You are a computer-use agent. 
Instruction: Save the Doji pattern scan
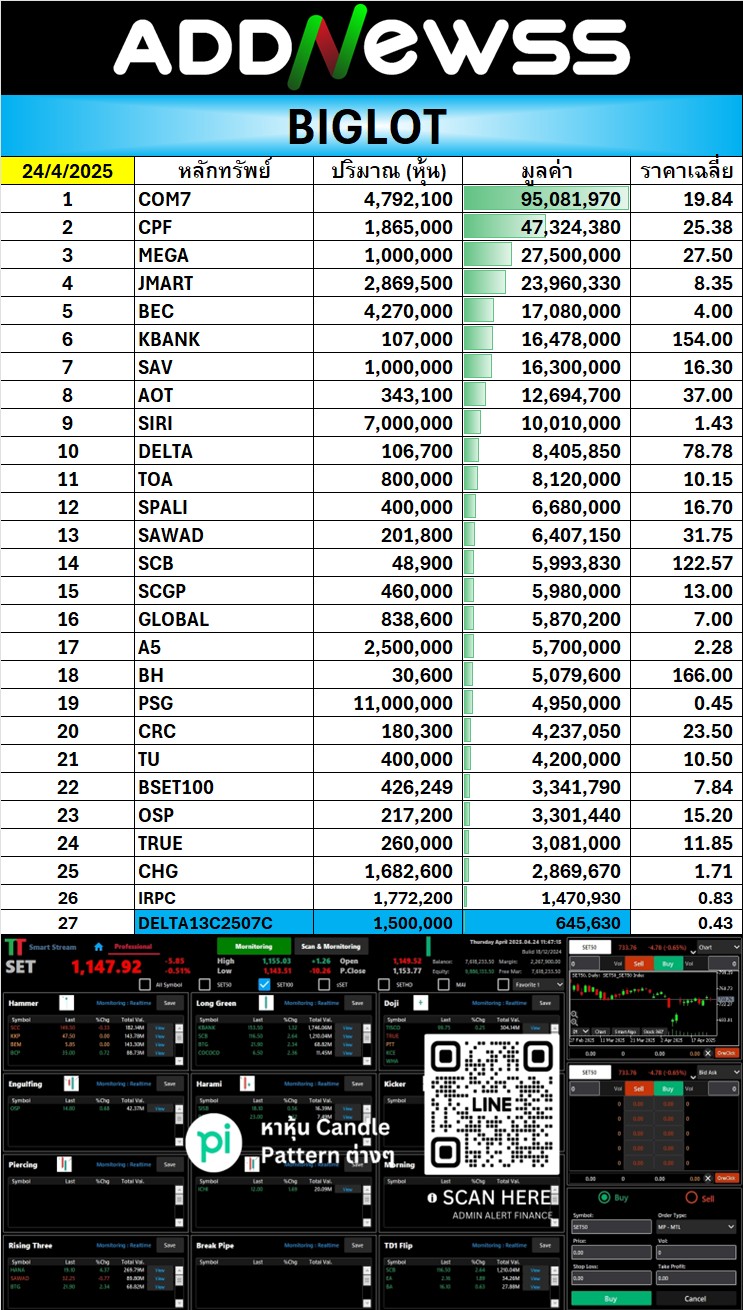pyautogui.click(x=545, y=1002)
